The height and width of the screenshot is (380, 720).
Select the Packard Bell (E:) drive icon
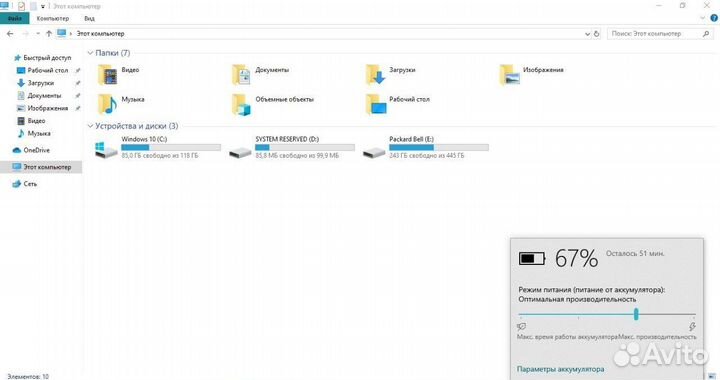(374, 152)
